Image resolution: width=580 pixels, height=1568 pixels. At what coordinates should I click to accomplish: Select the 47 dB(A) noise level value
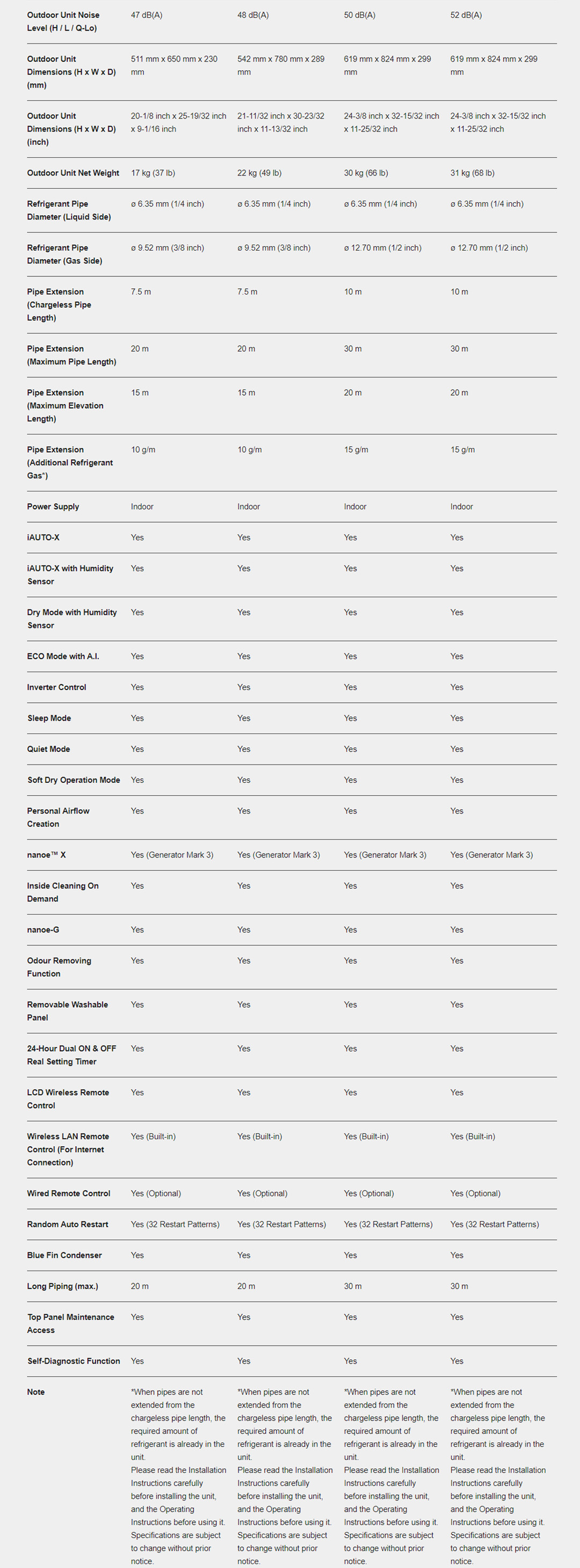point(146,14)
